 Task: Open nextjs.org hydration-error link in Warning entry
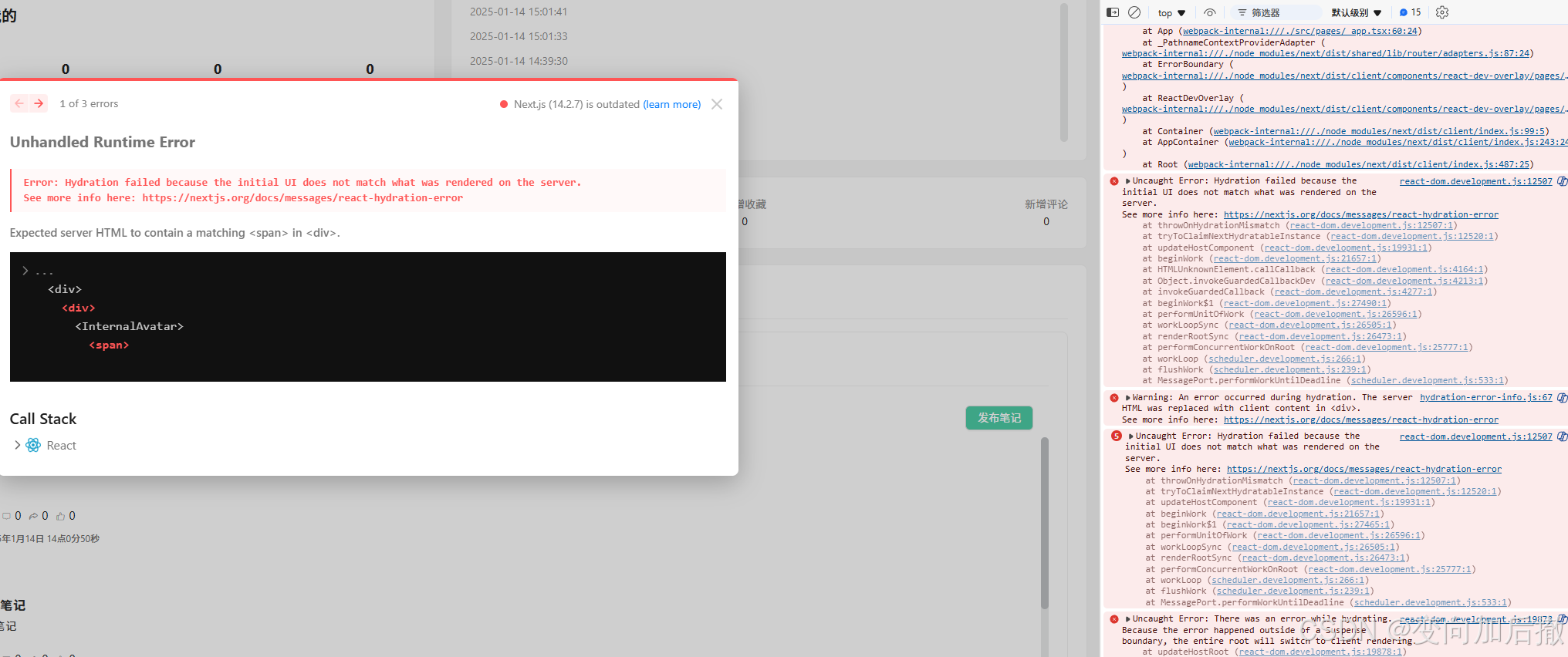(x=1360, y=420)
